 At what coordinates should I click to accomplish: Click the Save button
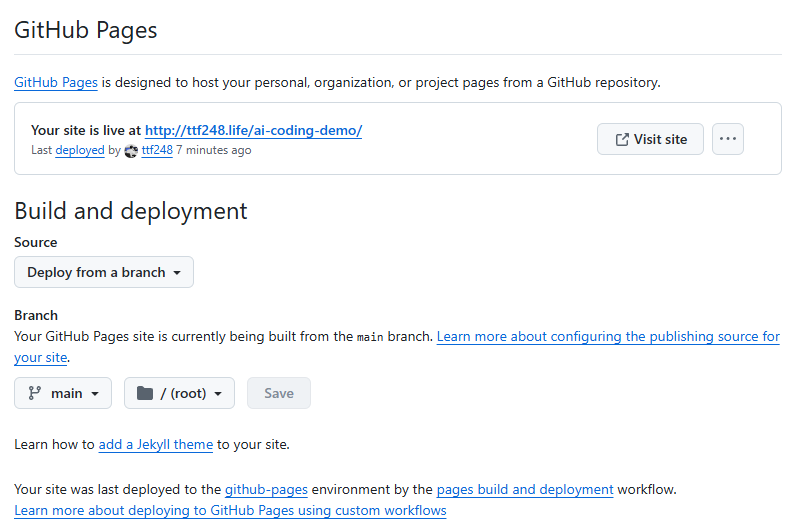(279, 393)
